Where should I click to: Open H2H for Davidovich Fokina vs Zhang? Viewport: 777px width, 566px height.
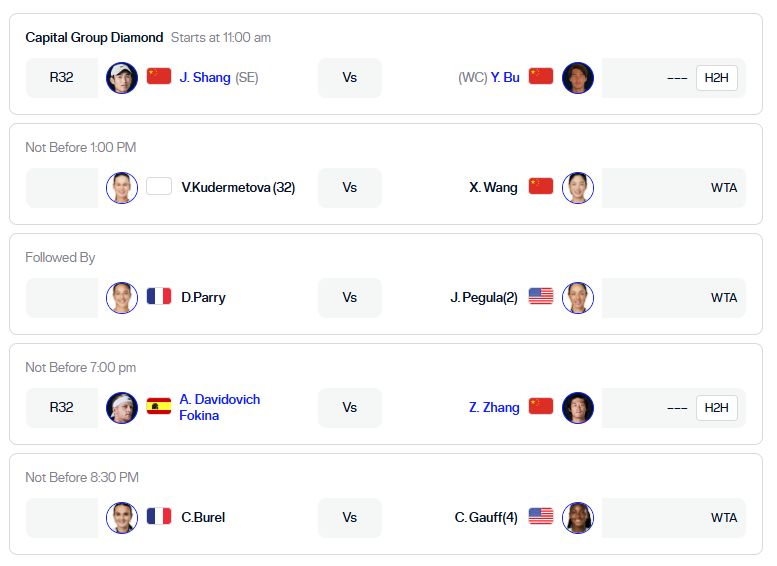coord(716,408)
